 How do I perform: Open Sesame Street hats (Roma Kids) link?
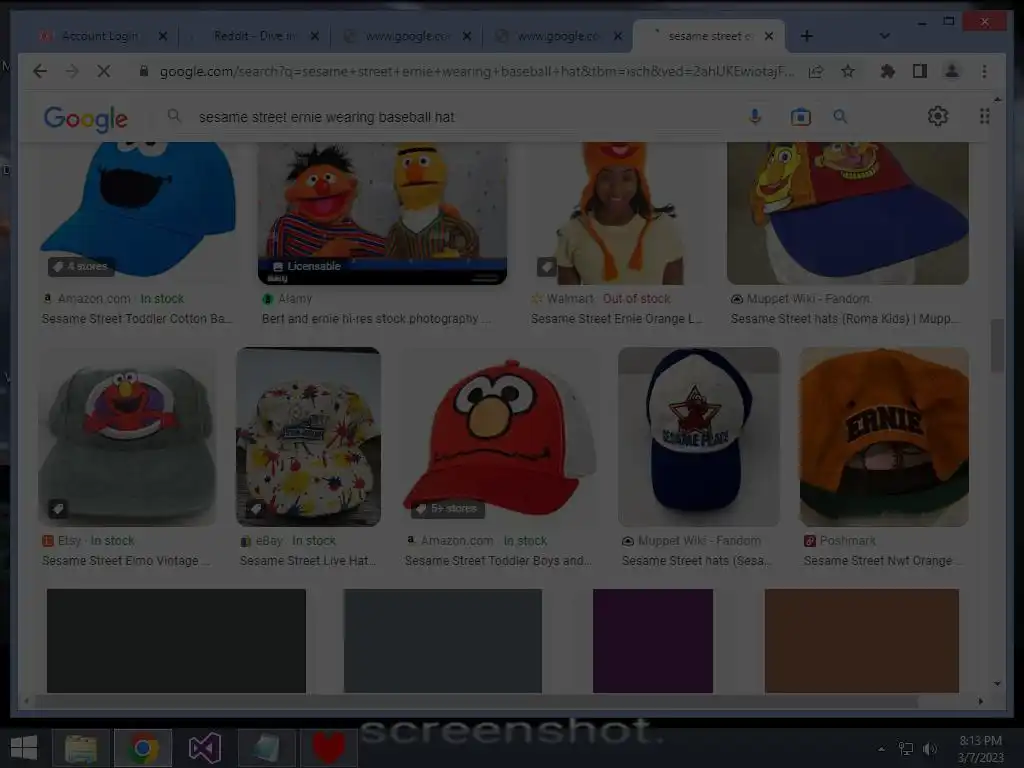[845, 319]
